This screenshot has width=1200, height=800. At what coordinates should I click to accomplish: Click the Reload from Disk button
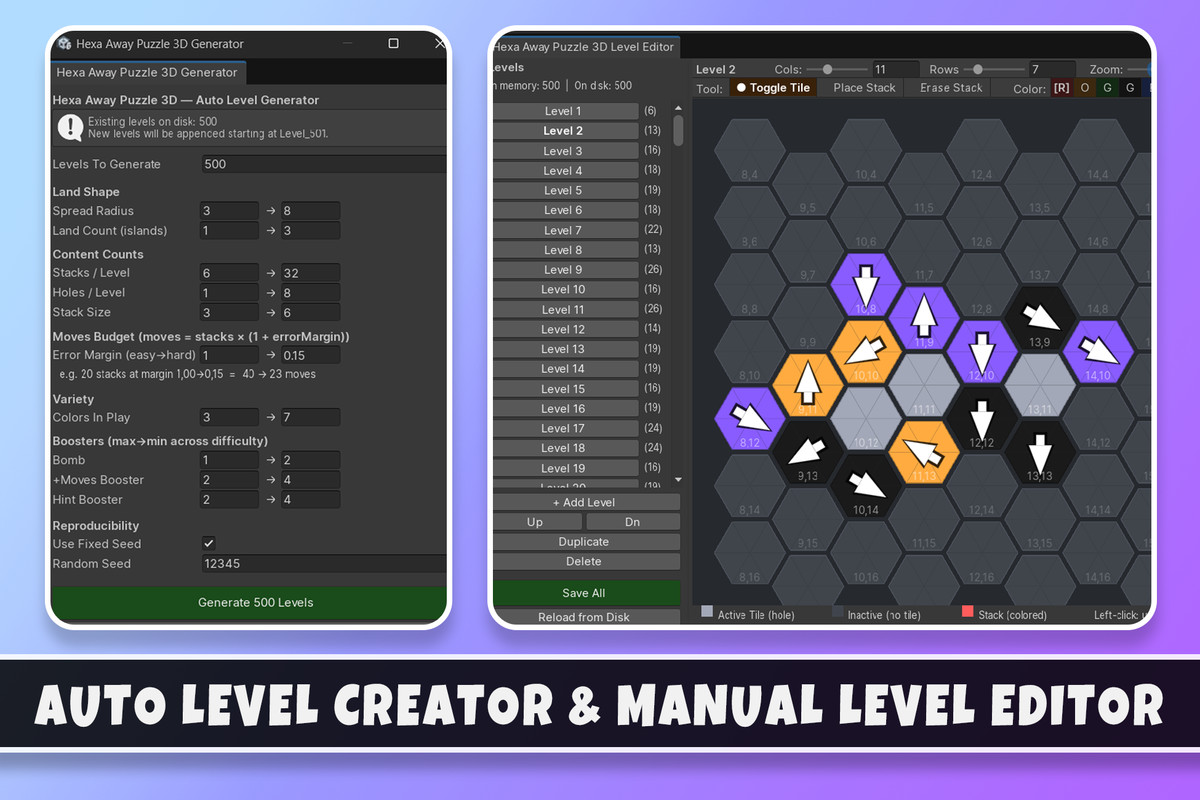[585, 617]
